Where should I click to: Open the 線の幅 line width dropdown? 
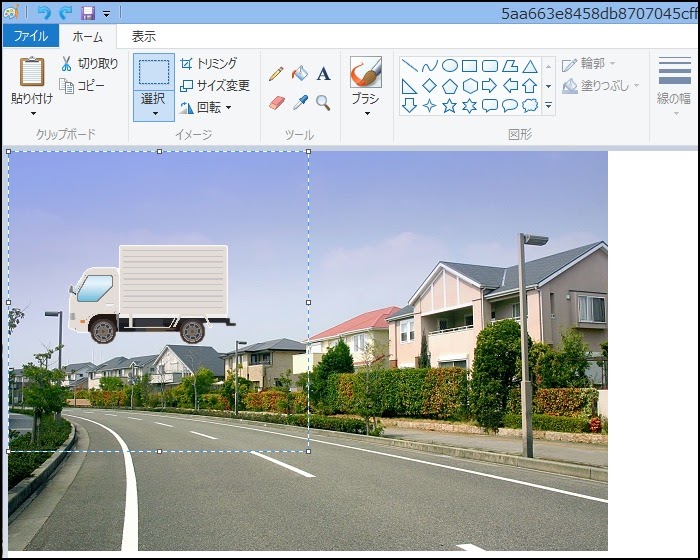tap(675, 86)
